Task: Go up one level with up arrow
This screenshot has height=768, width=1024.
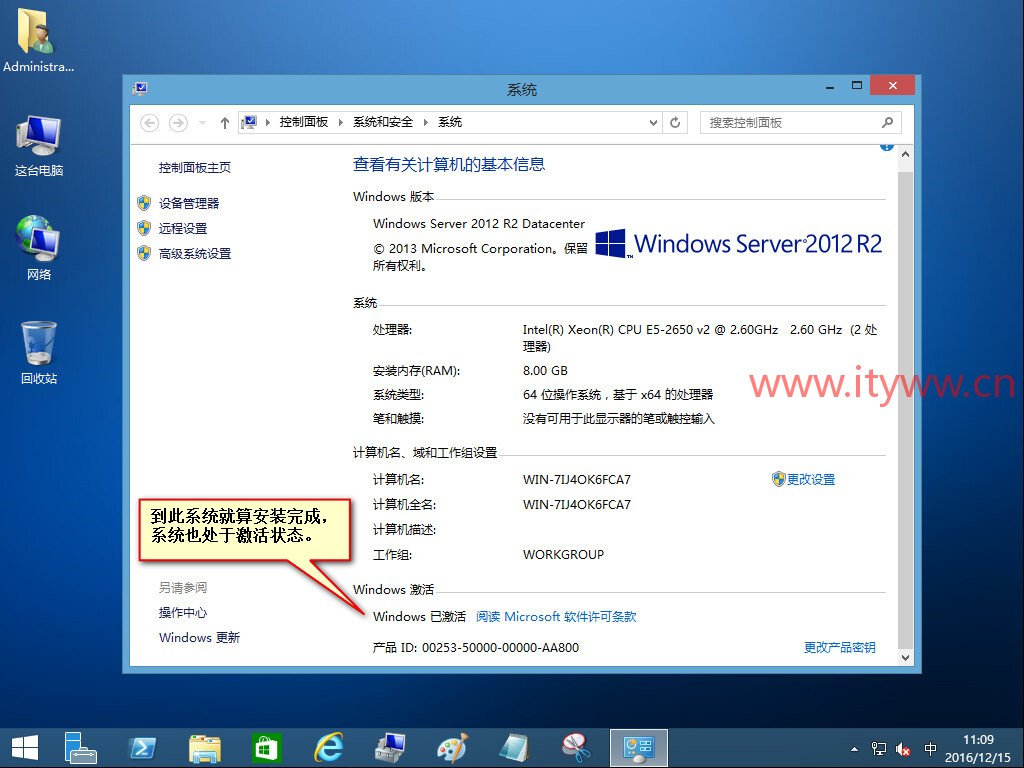Action: coord(225,123)
